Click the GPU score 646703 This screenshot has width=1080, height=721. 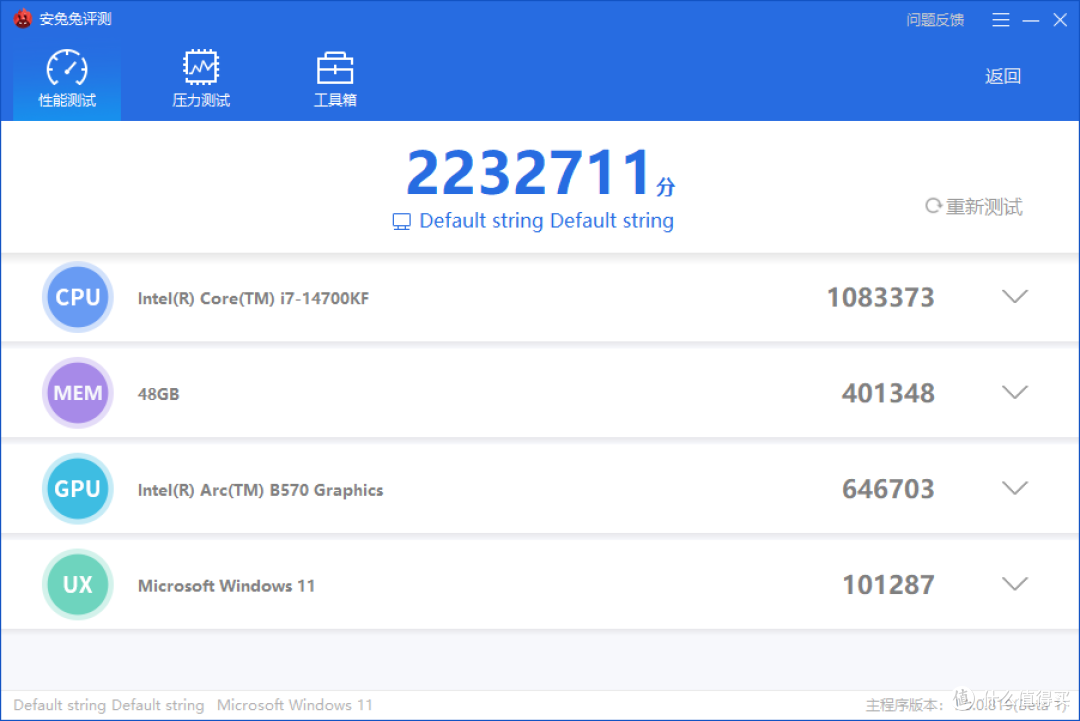(x=888, y=489)
